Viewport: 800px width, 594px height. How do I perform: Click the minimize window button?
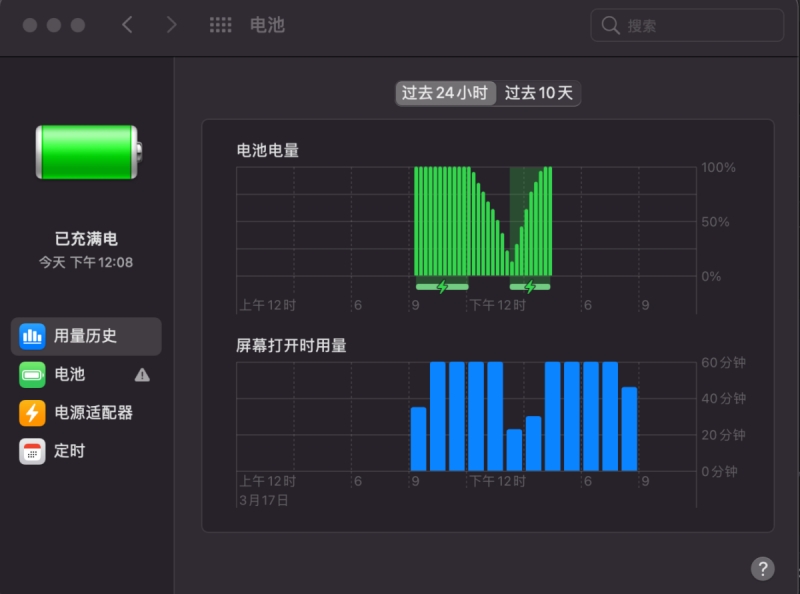point(54,25)
